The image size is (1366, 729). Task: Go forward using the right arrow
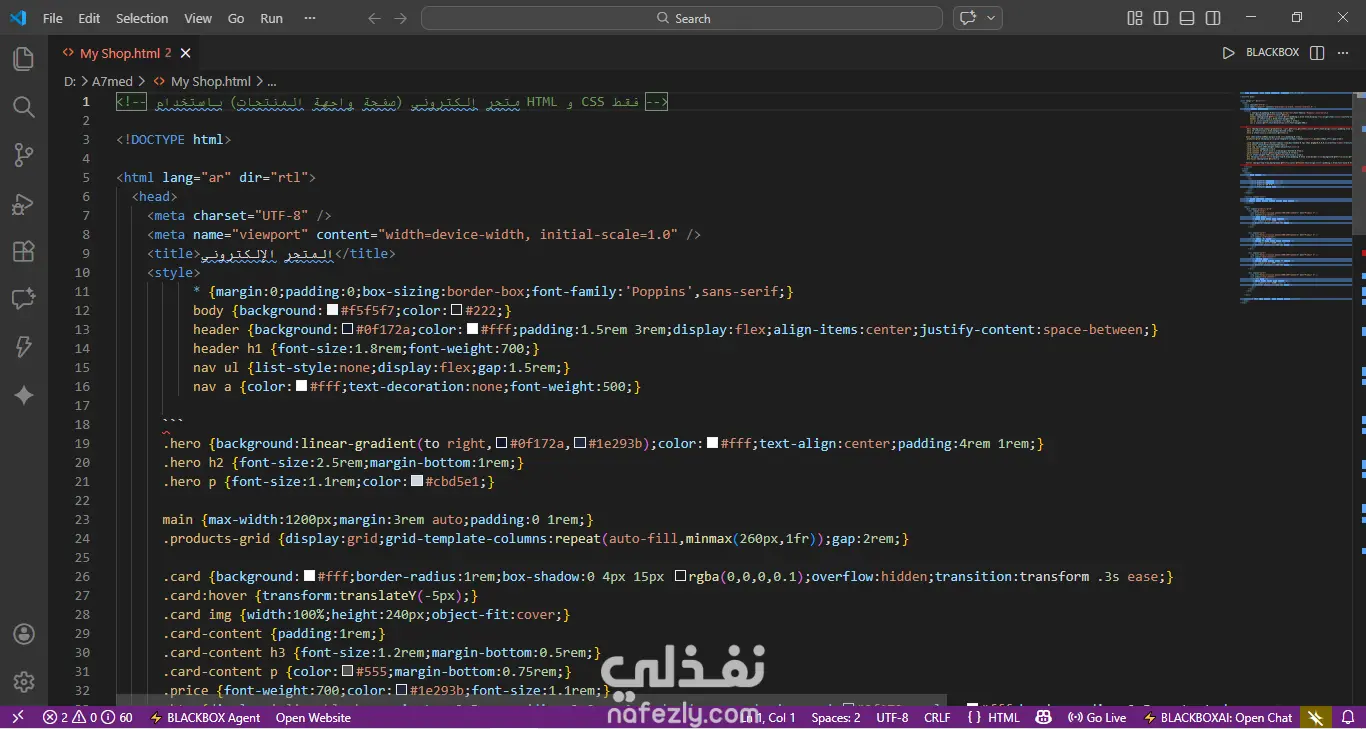401,18
